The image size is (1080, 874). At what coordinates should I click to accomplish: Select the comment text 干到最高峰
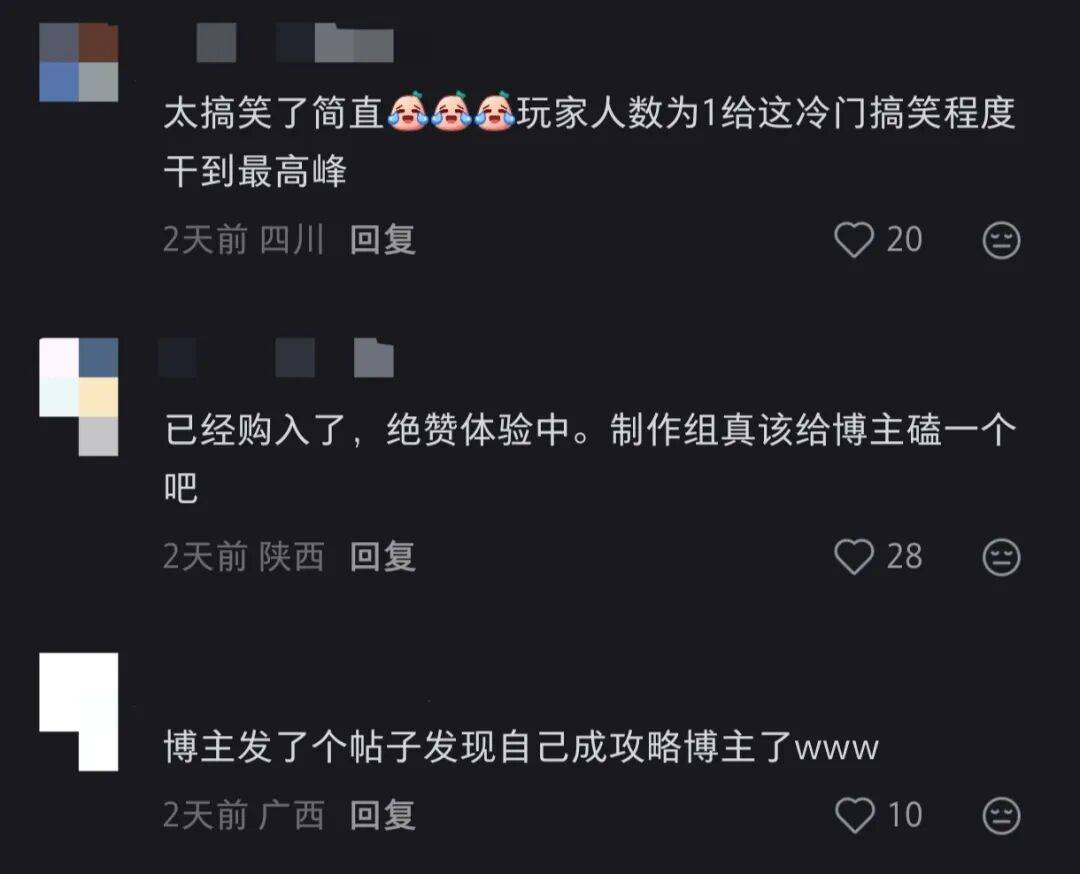[255, 171]
